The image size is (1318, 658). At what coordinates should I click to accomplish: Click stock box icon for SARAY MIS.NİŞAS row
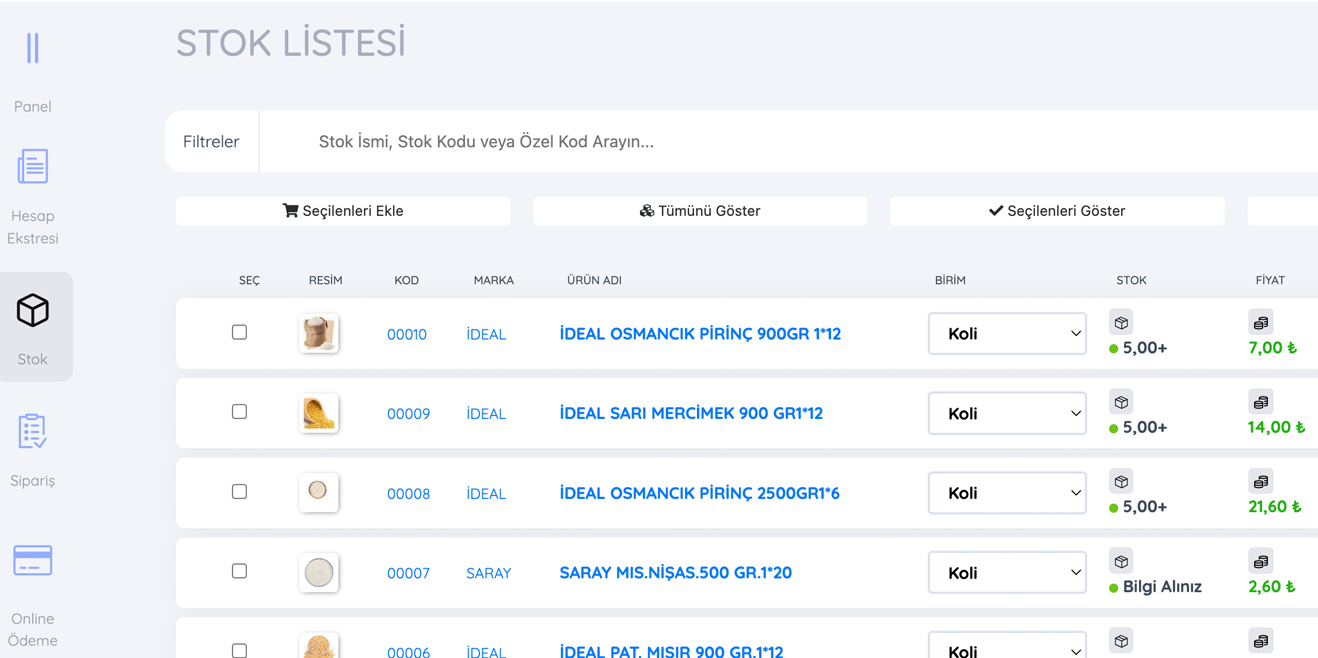click(1121, 562)
